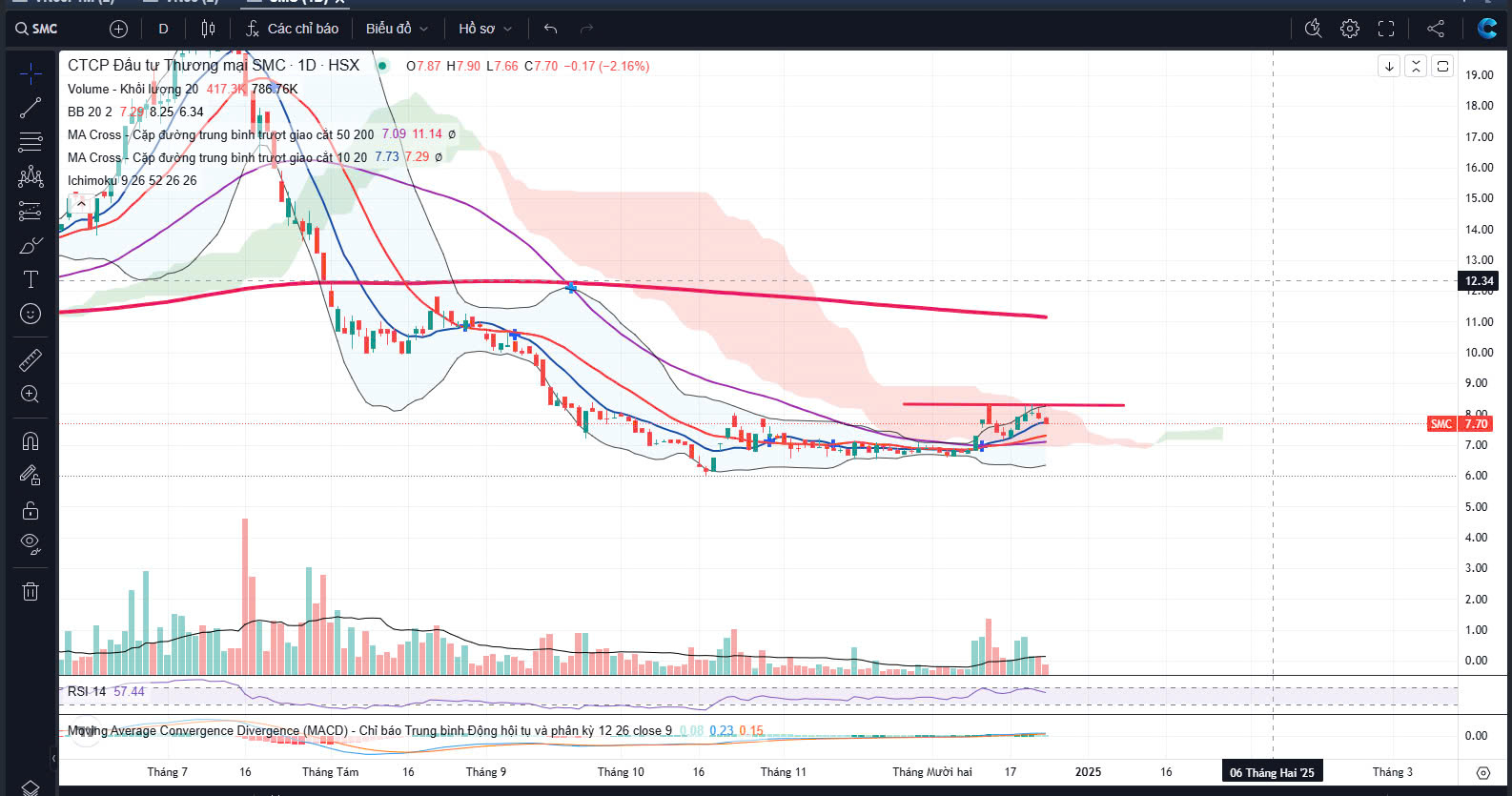Click the blue C logo icon
Viewport: 1512px width, 796px height.
point(1486,29)
